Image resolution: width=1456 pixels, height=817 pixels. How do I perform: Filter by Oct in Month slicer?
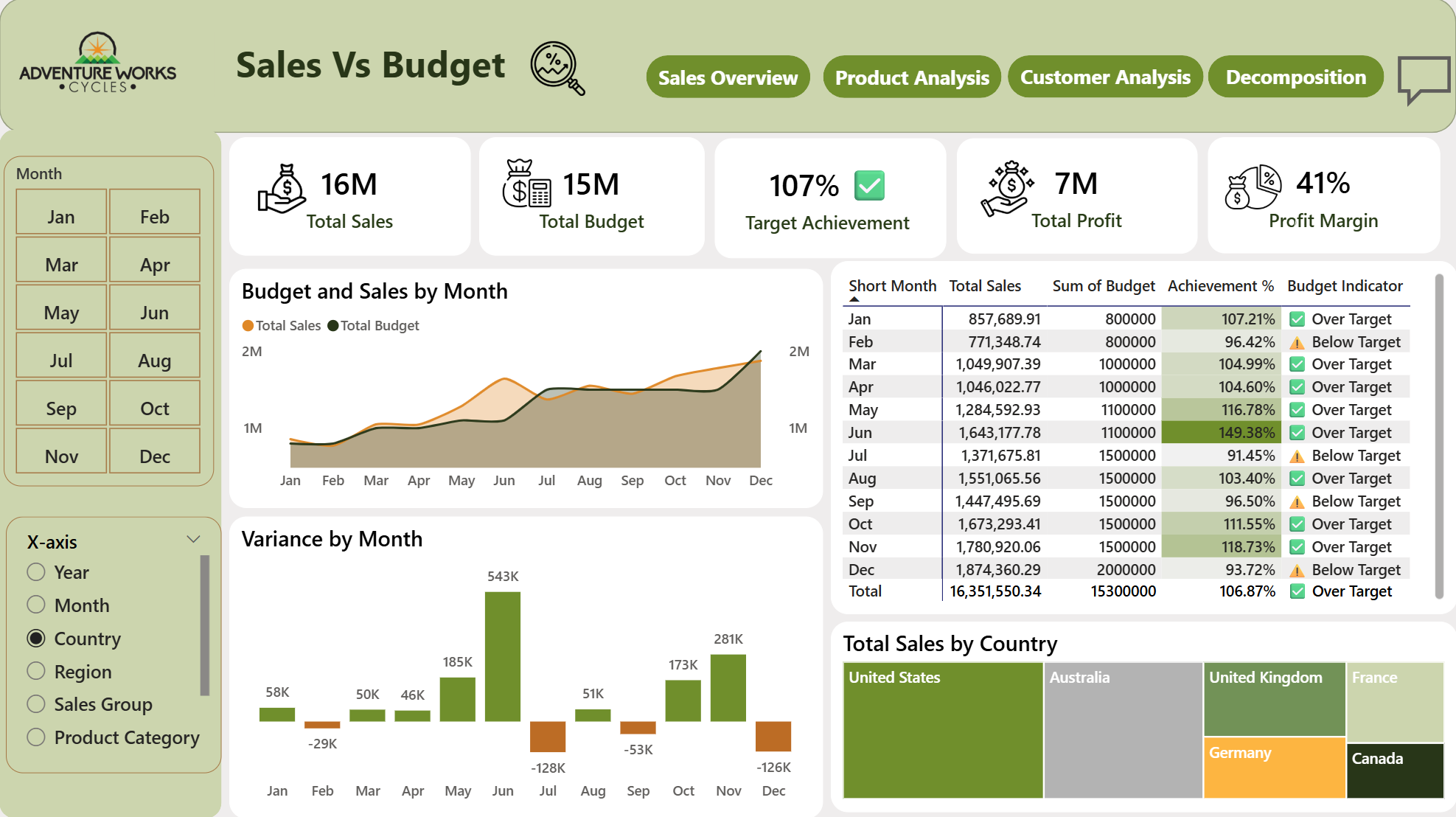click(155, 403)
